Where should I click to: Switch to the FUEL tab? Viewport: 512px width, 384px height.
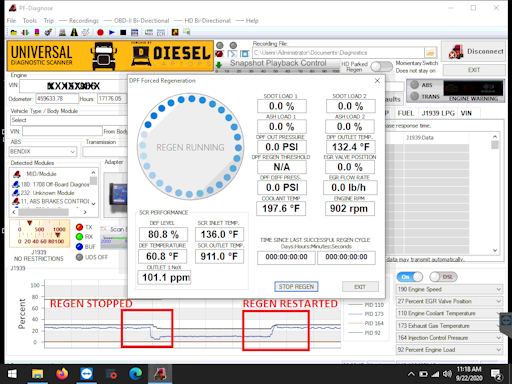pos(406,113)
